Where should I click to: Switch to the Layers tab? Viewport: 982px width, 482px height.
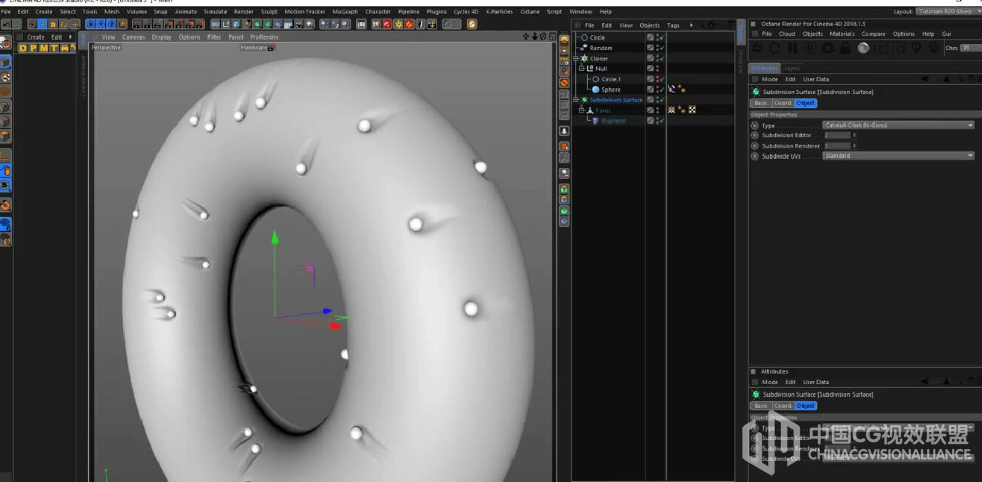point(792,68)
